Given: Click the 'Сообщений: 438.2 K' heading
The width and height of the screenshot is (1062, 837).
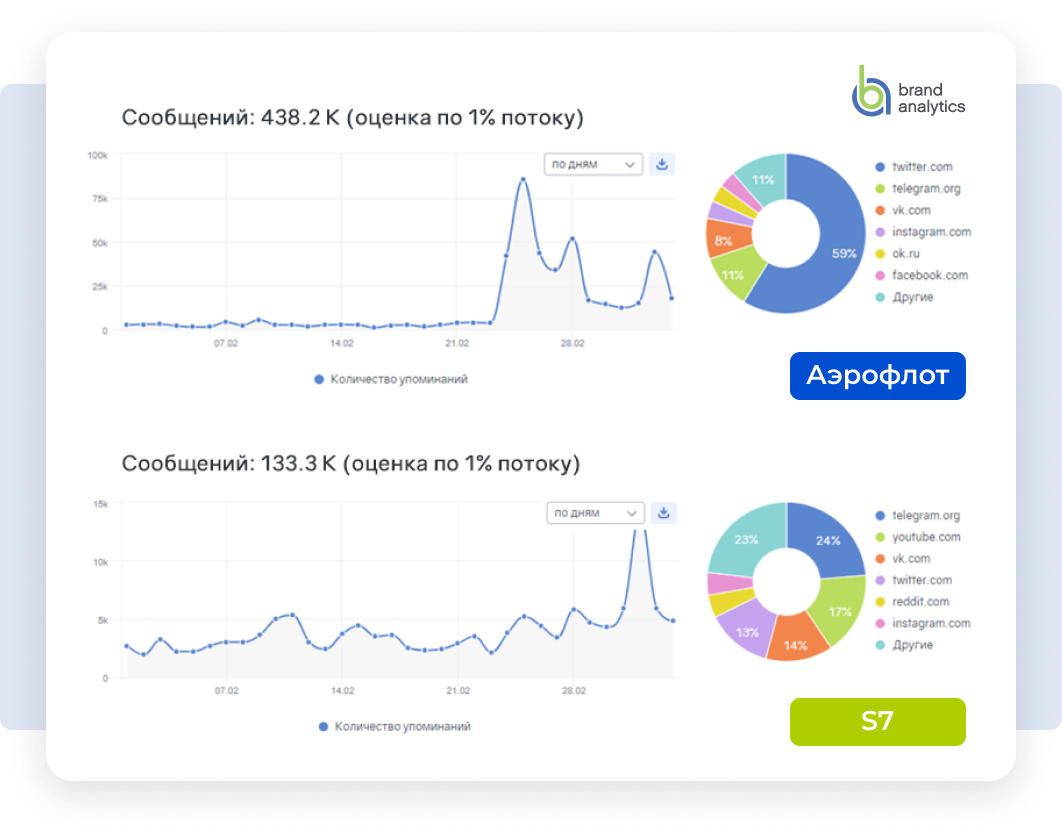Looking at the screenshot, I should point(352,118).
